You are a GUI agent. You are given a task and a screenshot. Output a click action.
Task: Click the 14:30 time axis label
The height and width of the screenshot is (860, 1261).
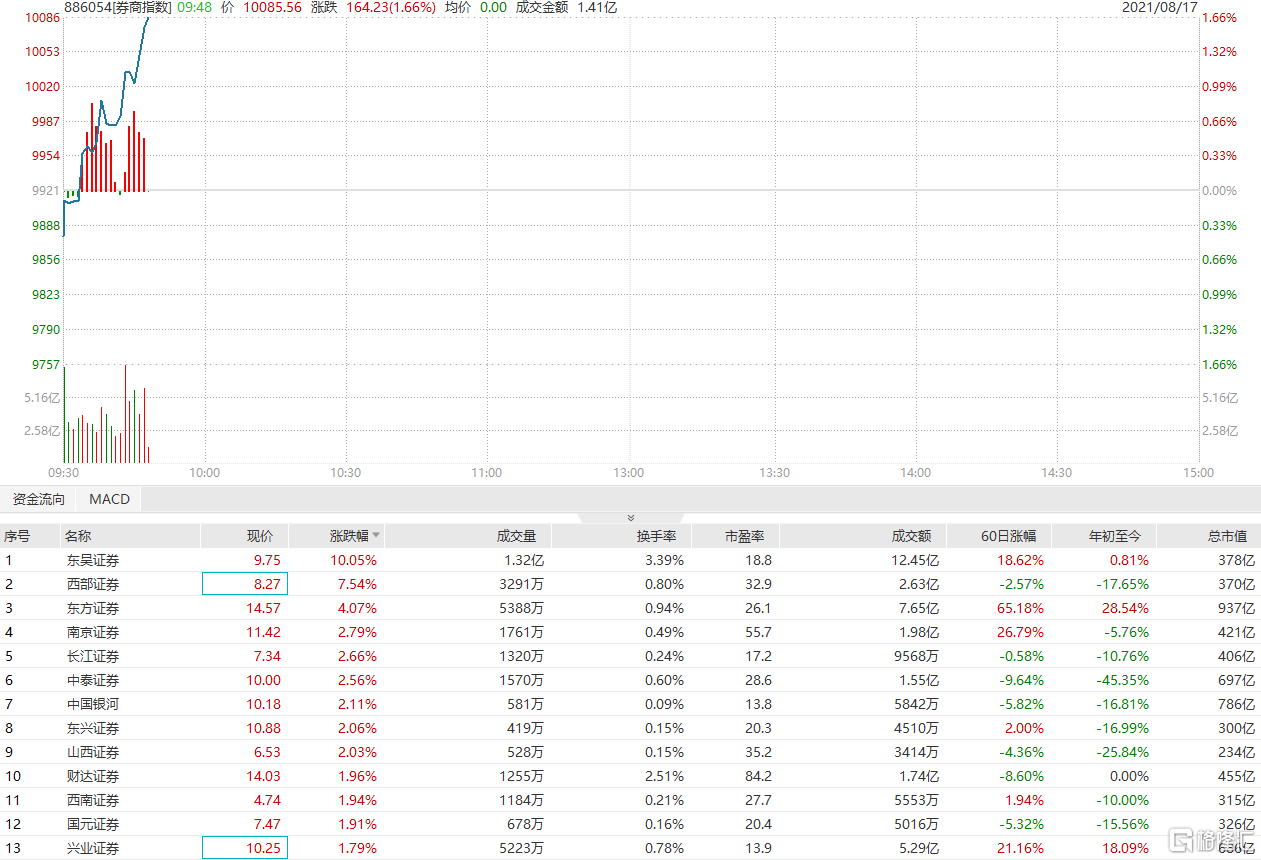click(1057, 473)
